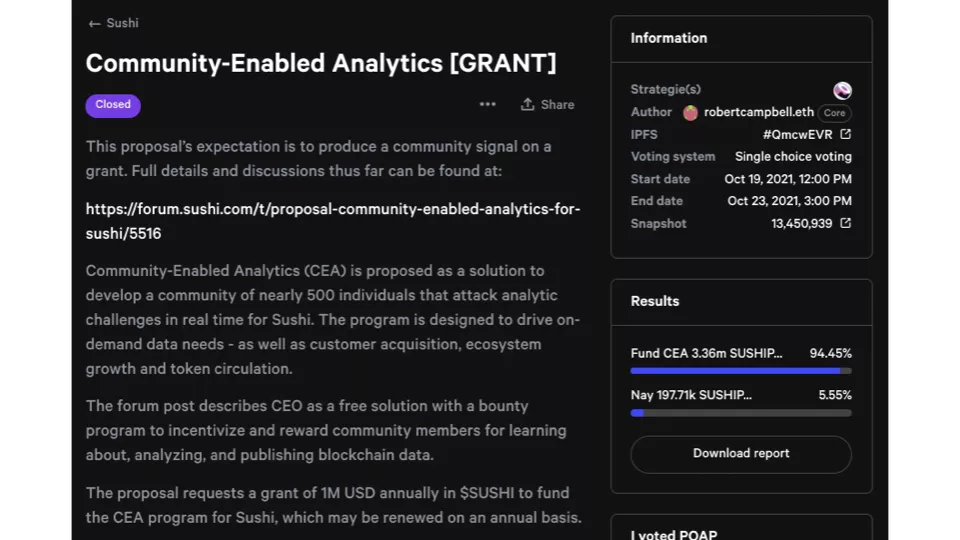The image size is (960, 540).
Task: Click start date Oct 19, 2021, 12:00 PM
Action: pos(788,179)
